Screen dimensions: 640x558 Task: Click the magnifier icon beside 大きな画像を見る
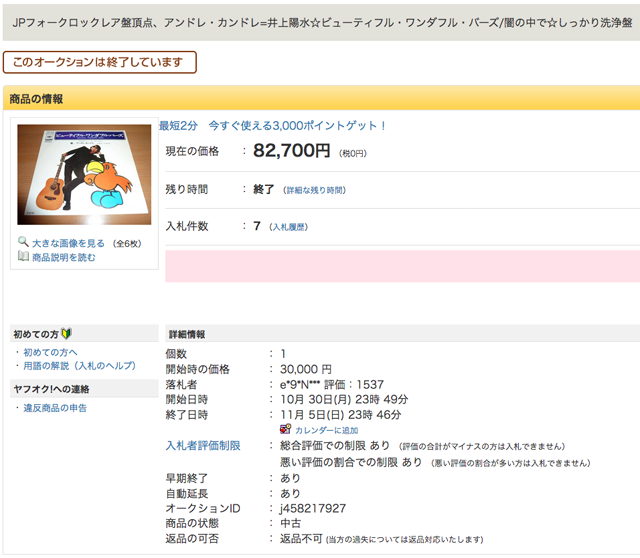click(23, 242)
